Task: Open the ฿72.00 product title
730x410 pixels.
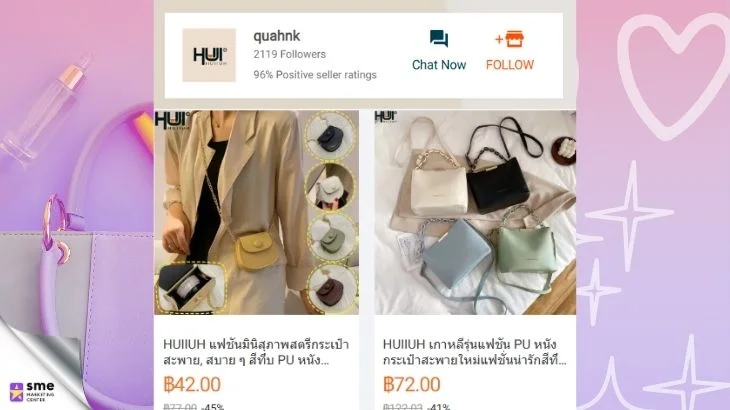Action: coord(474,352)
